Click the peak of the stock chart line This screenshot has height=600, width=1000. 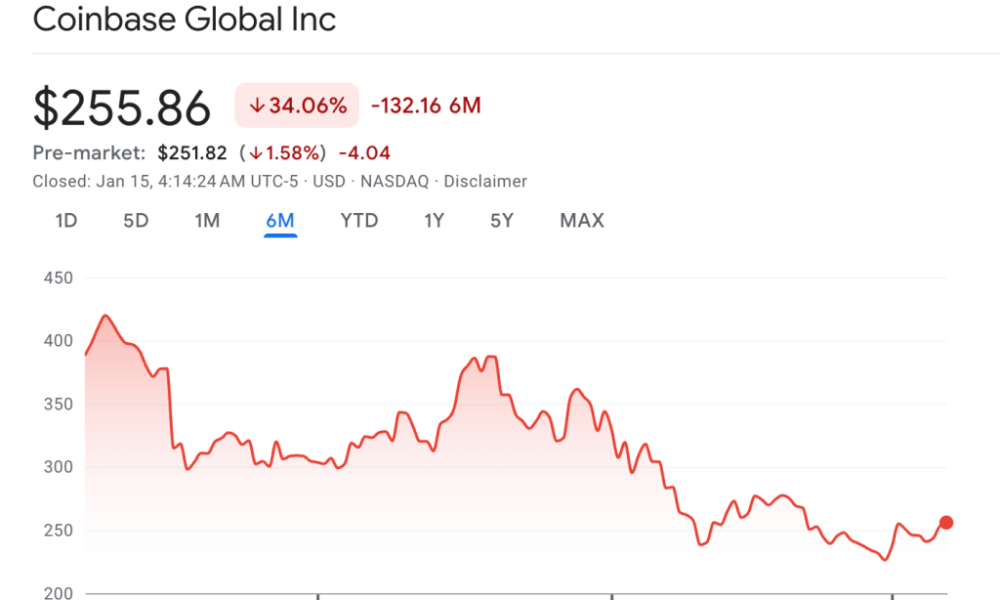click(x=104, y=314)
